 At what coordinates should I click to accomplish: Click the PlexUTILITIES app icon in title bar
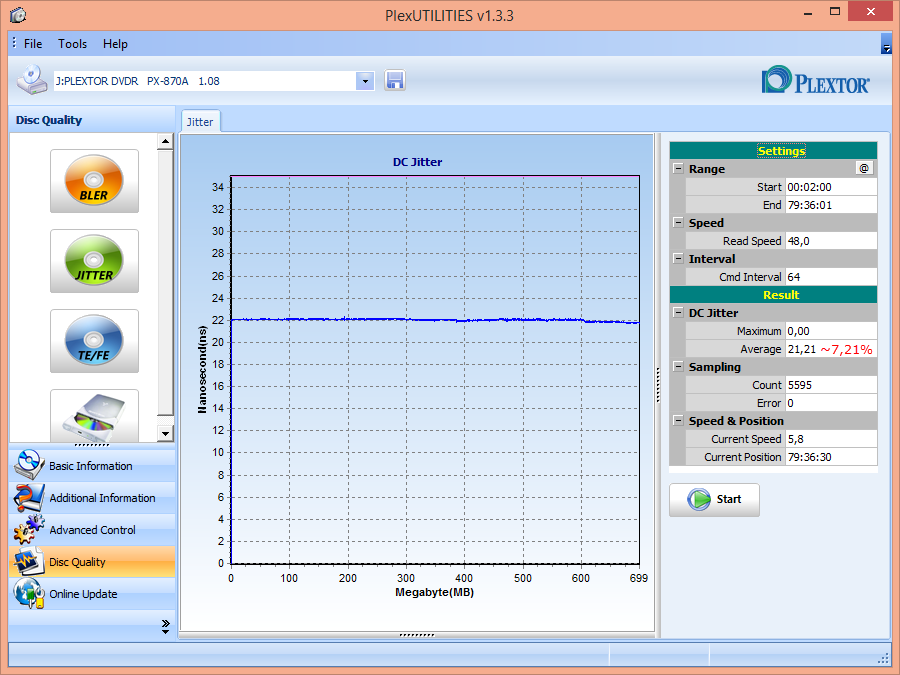(18, 14)
